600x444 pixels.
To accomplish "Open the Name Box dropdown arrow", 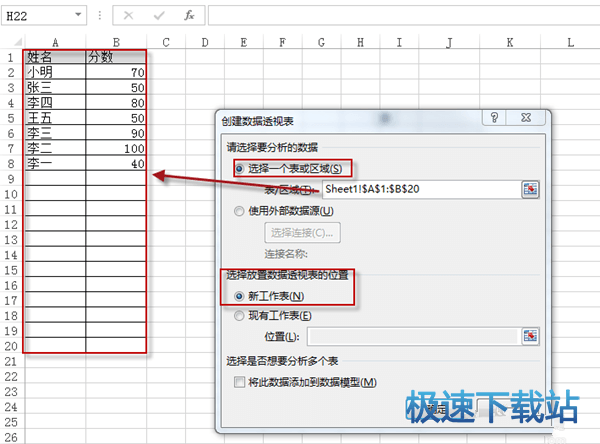I will 78,15.
